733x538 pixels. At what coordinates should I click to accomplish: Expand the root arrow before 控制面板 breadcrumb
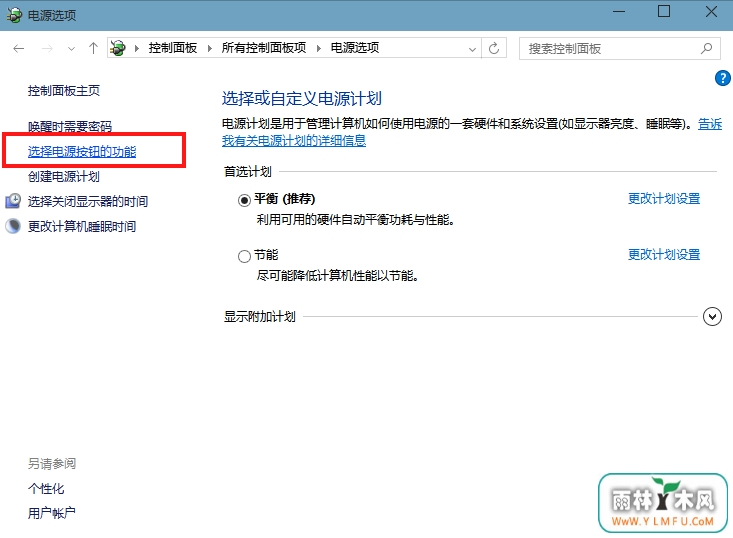tap(137, 49)
